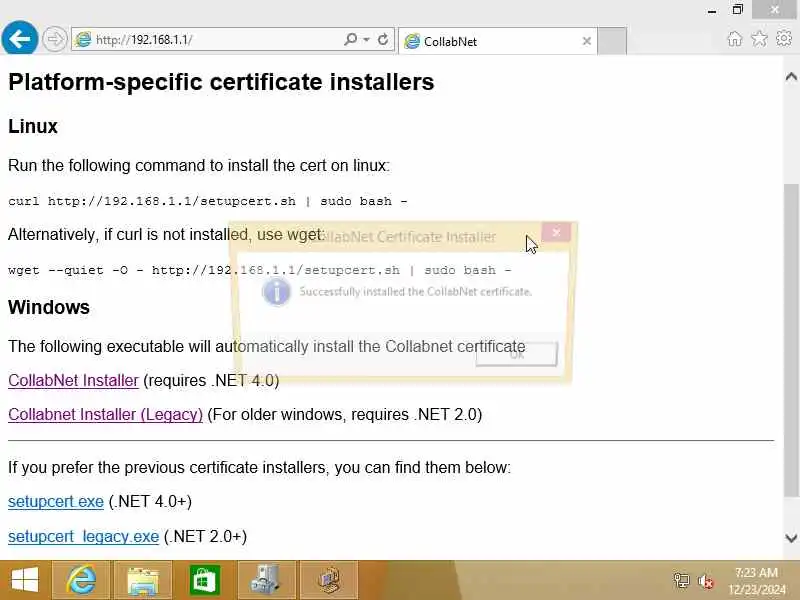Screen dimensions: 800x600
Task: Click the curl setupcert.sh command text
Action: 208,201
